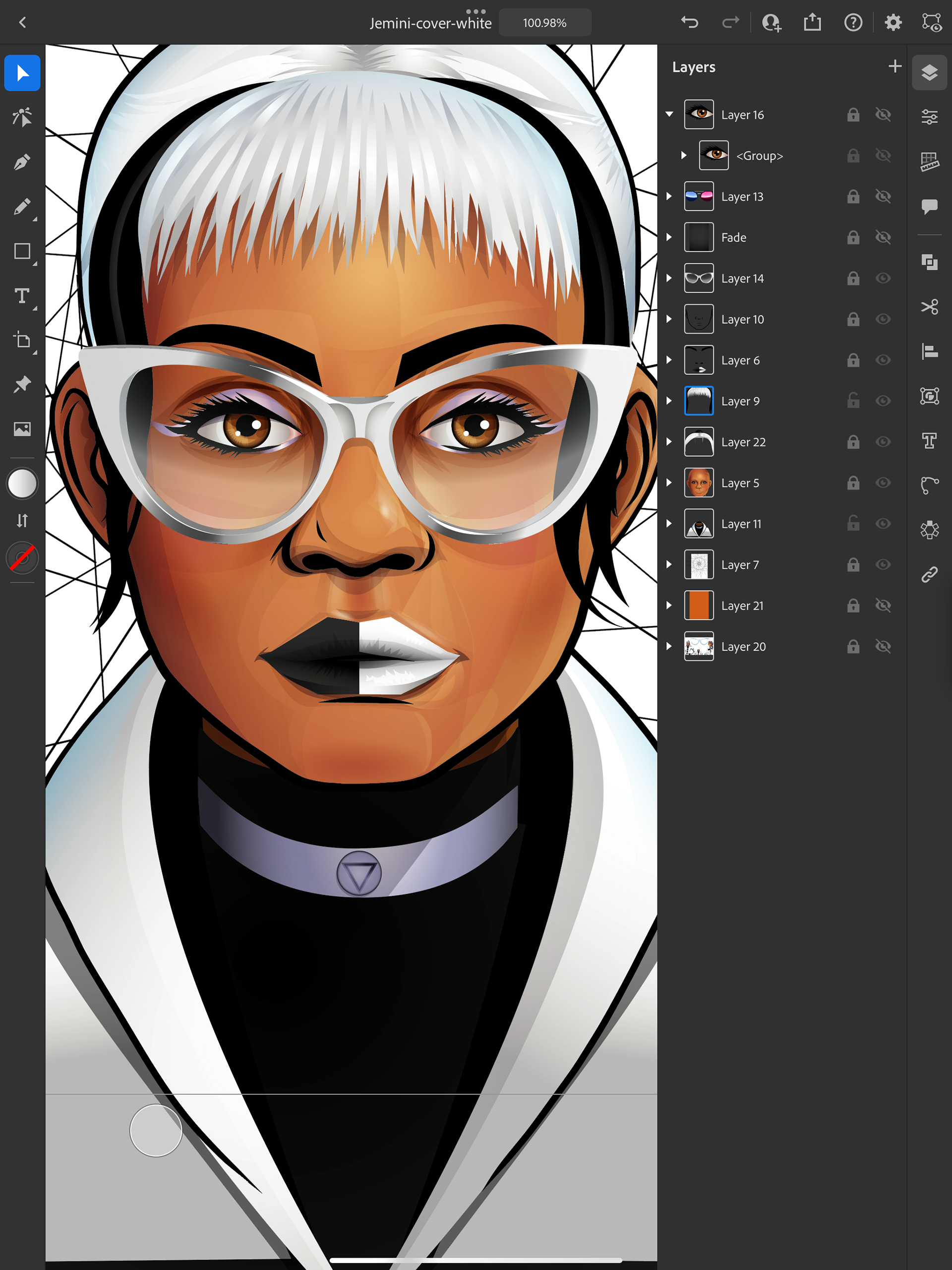This screenshot has height=1270, width=952.
Task: Click the Layer 21 orange thumbnail
Action: coord(699,605)
